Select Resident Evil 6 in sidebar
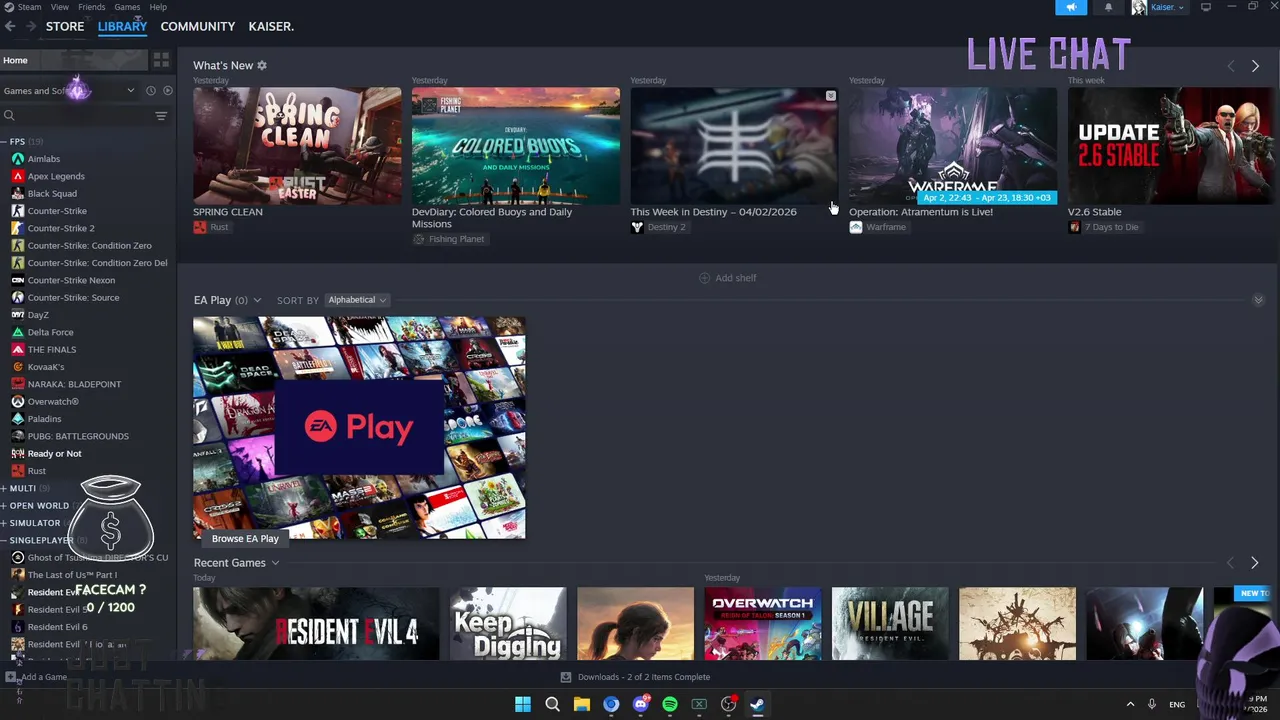The height and width of the screenshot is (720, 1280). (57, 627)
